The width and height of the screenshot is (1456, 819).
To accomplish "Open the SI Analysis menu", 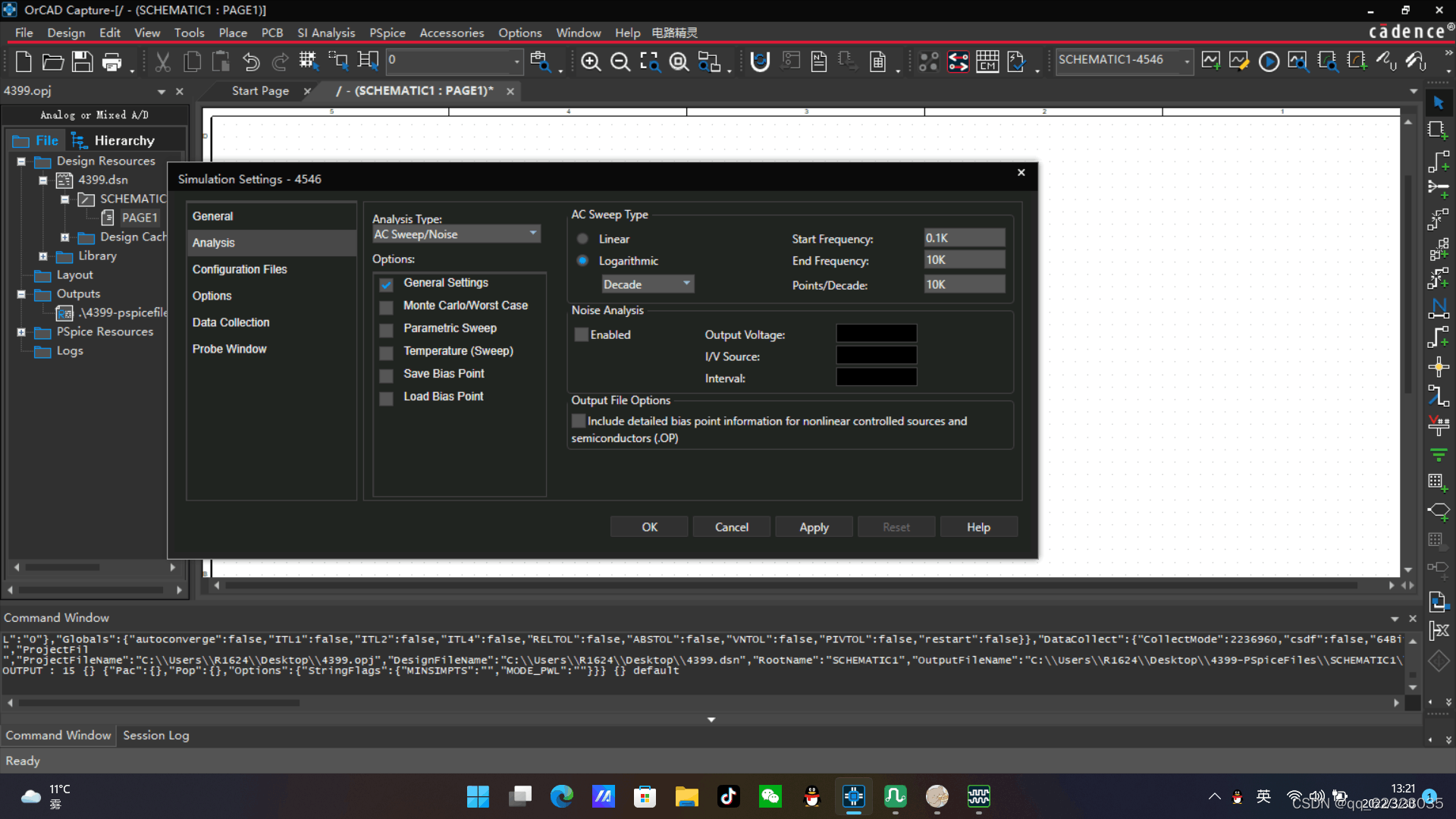I will [x=326, y=33].
